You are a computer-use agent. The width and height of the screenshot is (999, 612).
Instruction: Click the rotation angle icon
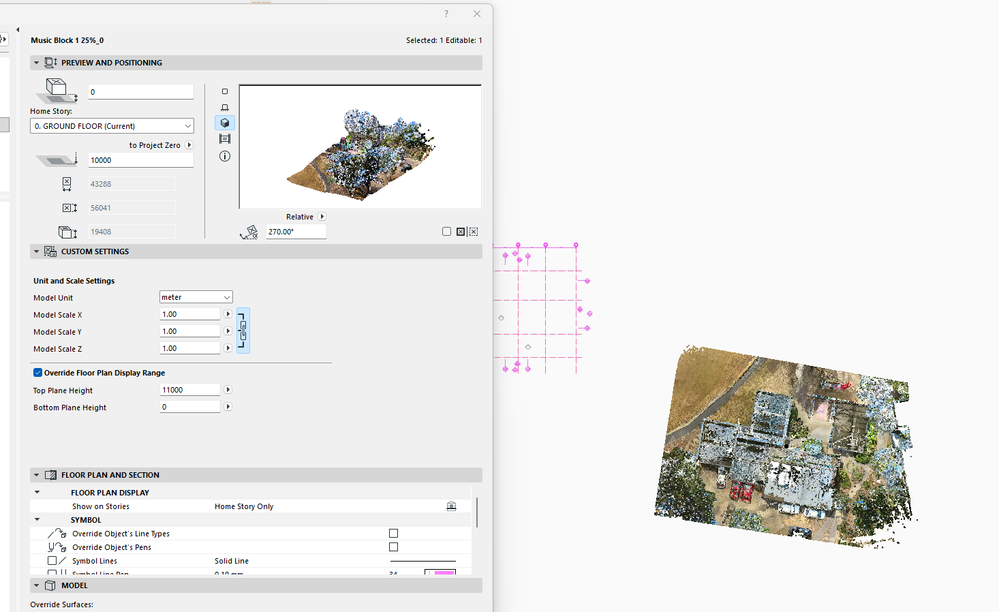tap(249, 232)
